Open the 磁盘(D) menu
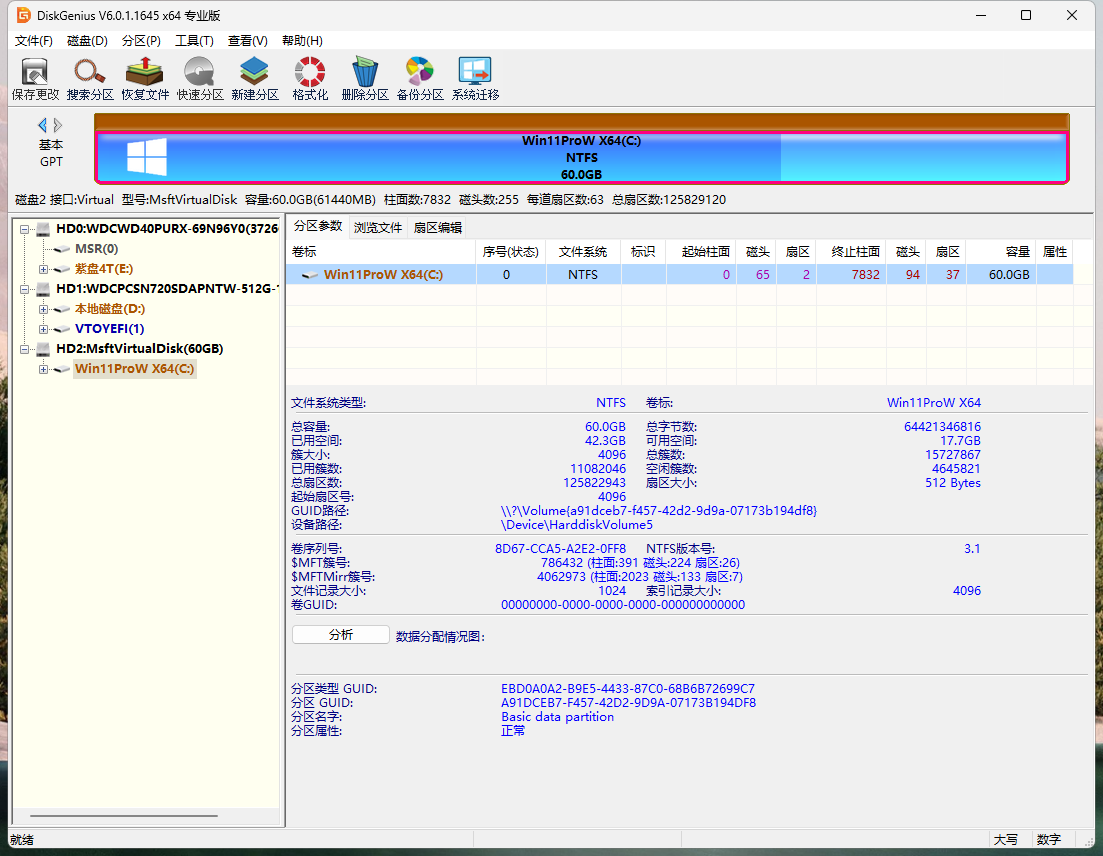Image resolution: width=1103 pixels, height=856 pixels. point(87,41)
